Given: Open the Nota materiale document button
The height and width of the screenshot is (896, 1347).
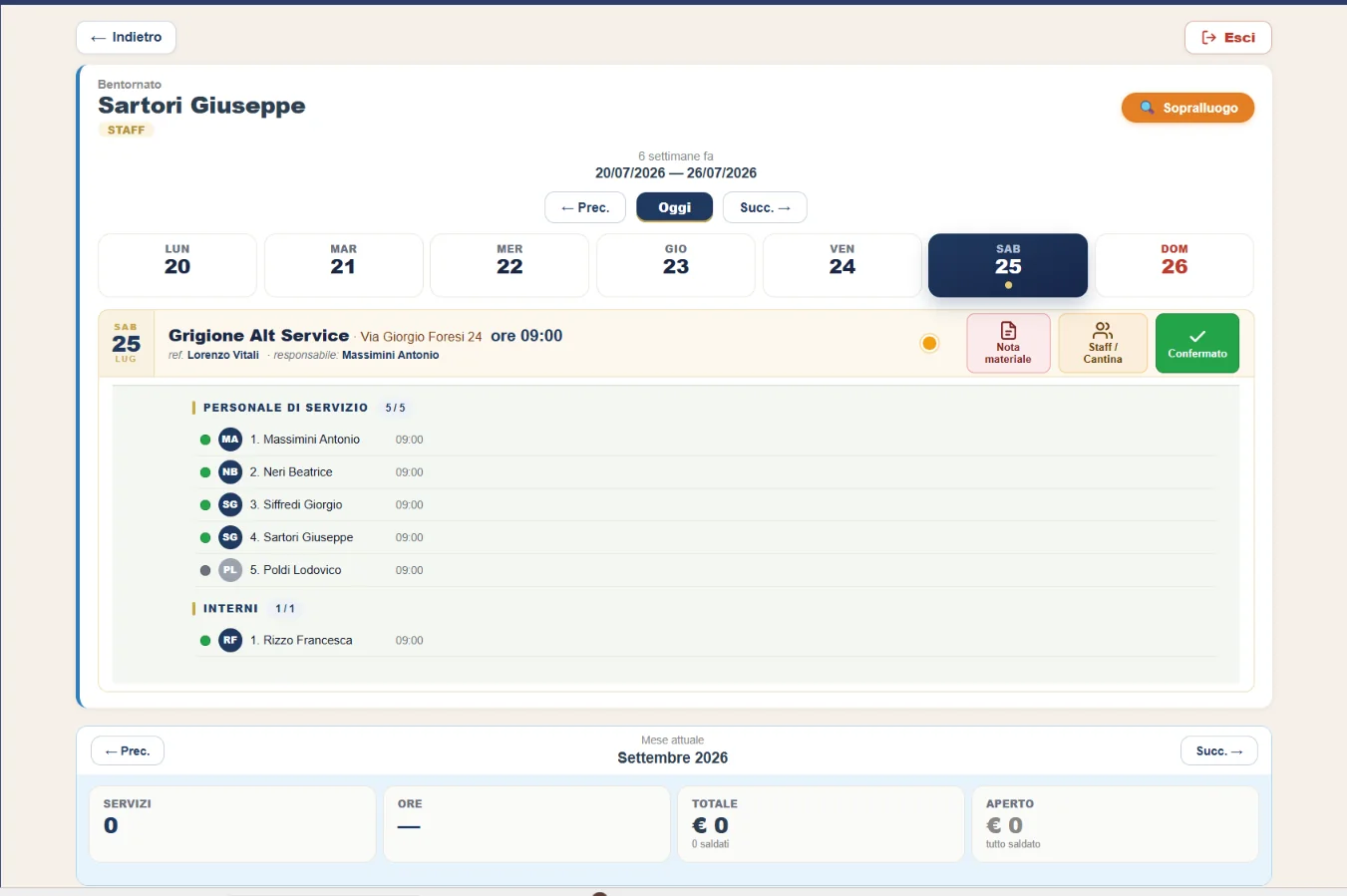Looking at the screenshot, I should click(x=1008, y=344).
